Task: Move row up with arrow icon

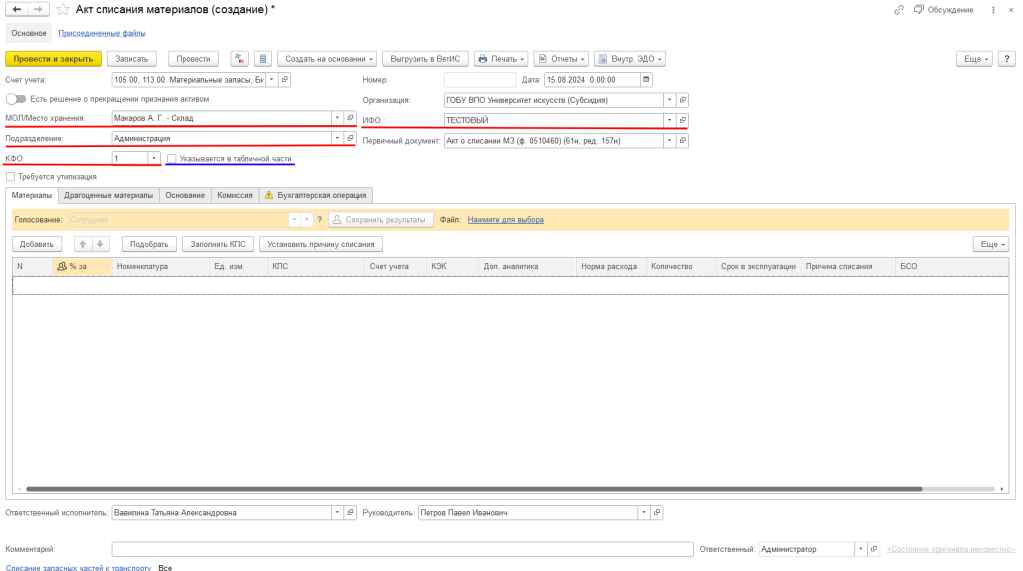Action: click(x=84, y=244)
